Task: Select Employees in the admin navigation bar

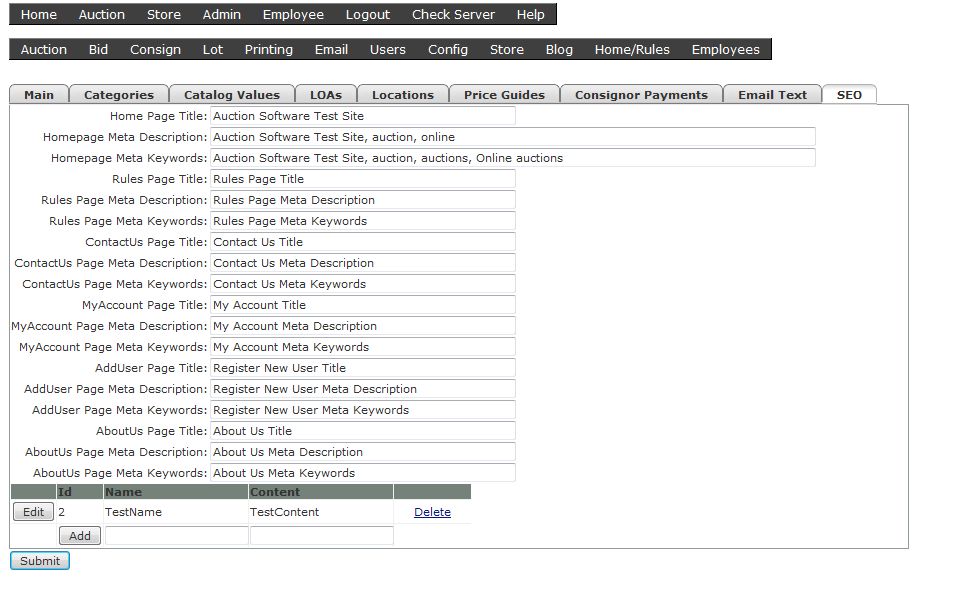Action: click(726, 50)
